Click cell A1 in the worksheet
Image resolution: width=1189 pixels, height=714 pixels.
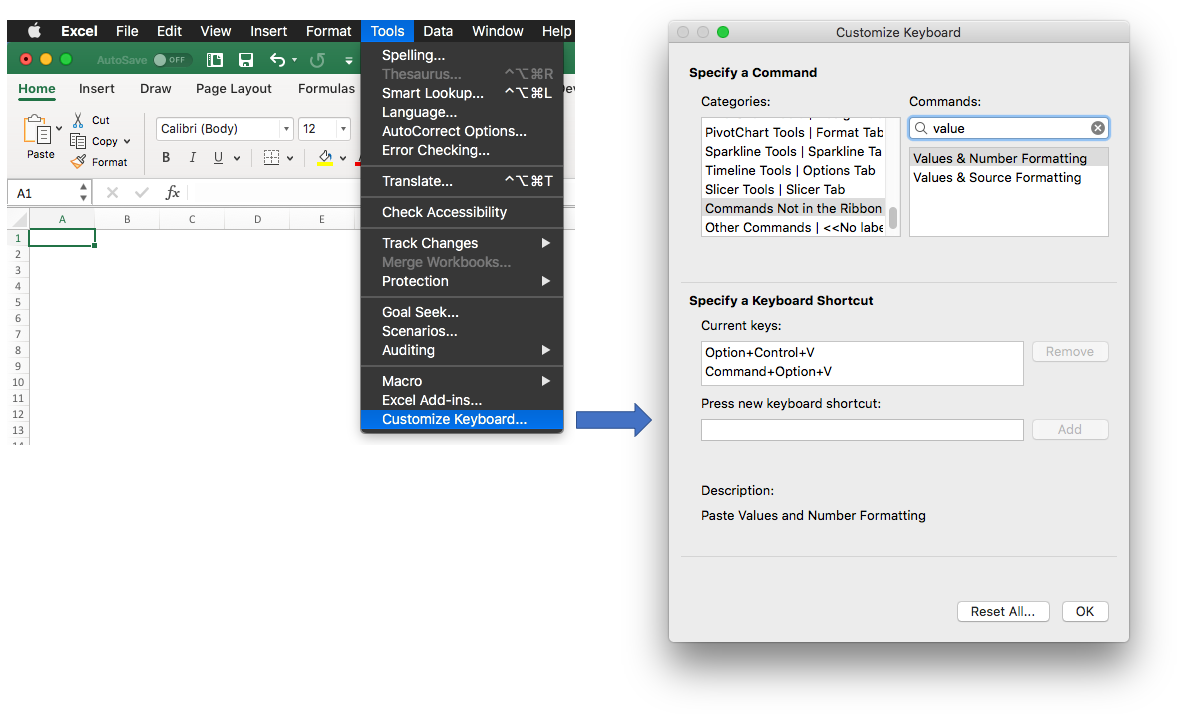(x=61, y=238)
